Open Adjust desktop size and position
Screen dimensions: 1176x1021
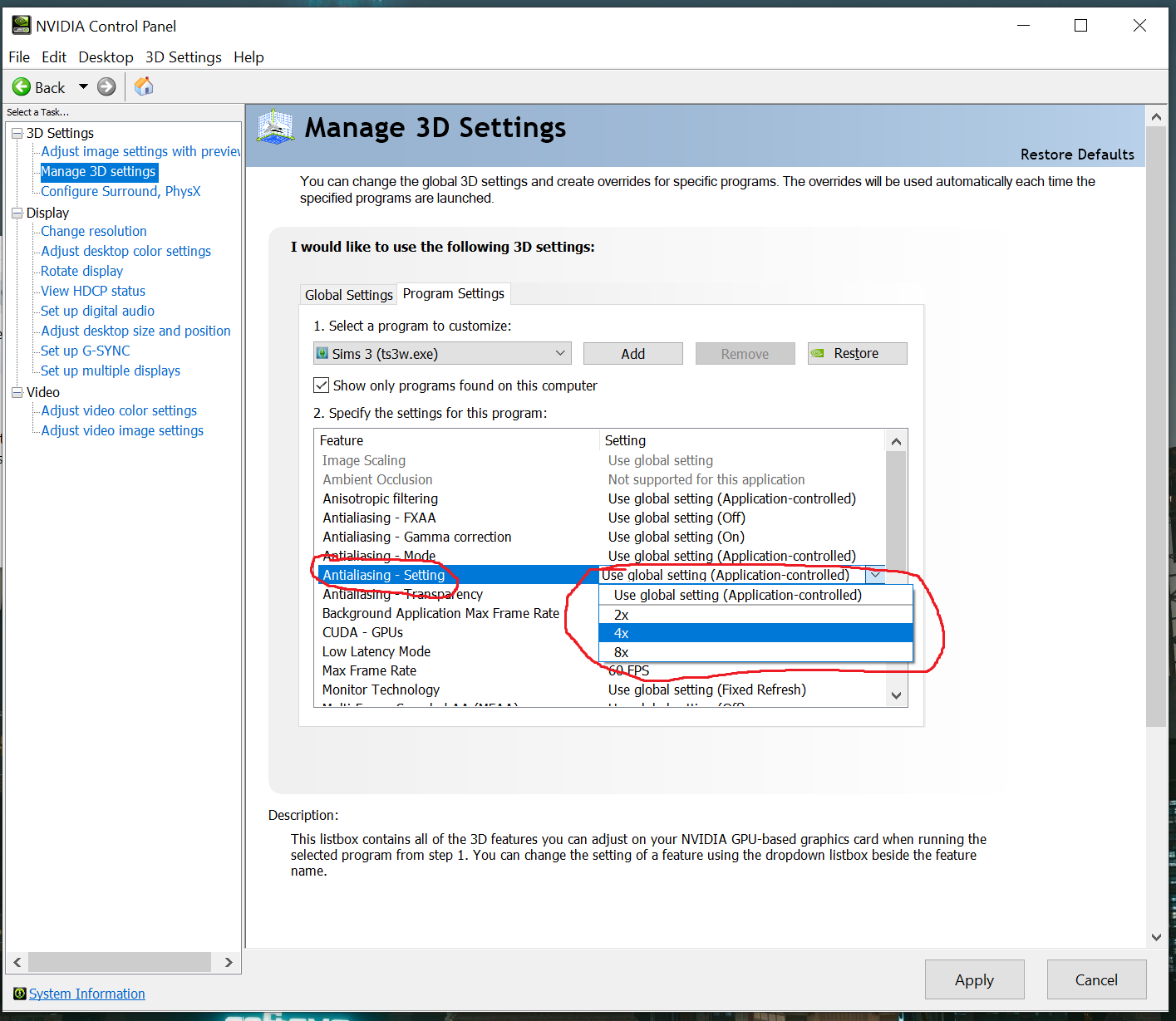point(135,331)
